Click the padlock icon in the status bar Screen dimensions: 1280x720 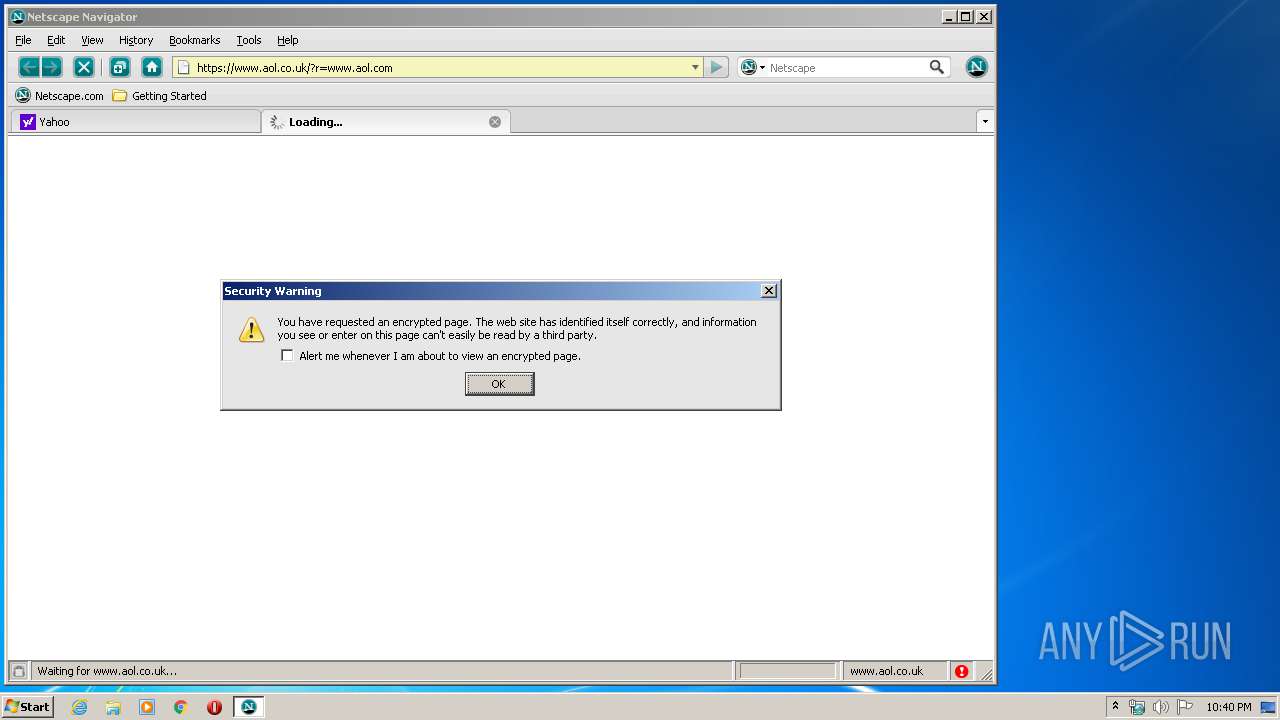(x=18, y=671)
